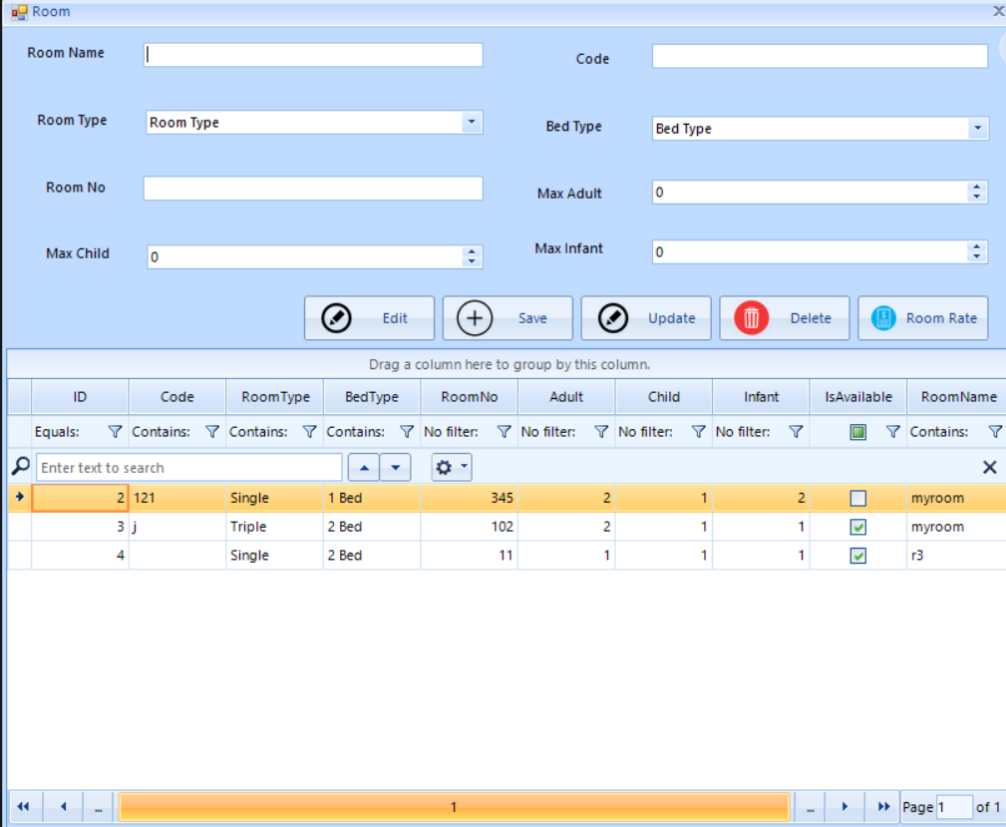
Task: Click into the Room Name field
Action: [313, 55]
